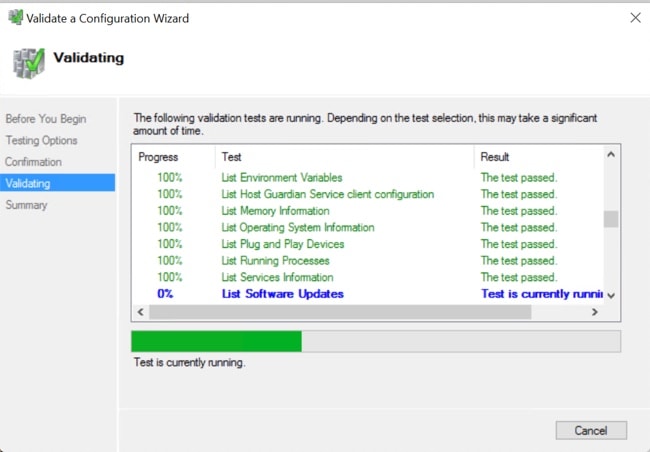
Task: Click 100% progress for List Services Information
Action: click(170, 277)
